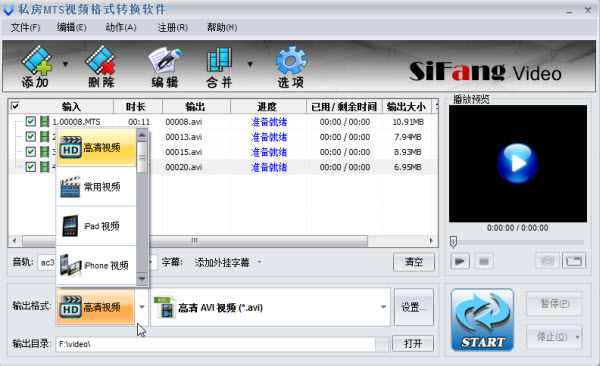Click the 打开 open folder button

[x=413, y=343]
